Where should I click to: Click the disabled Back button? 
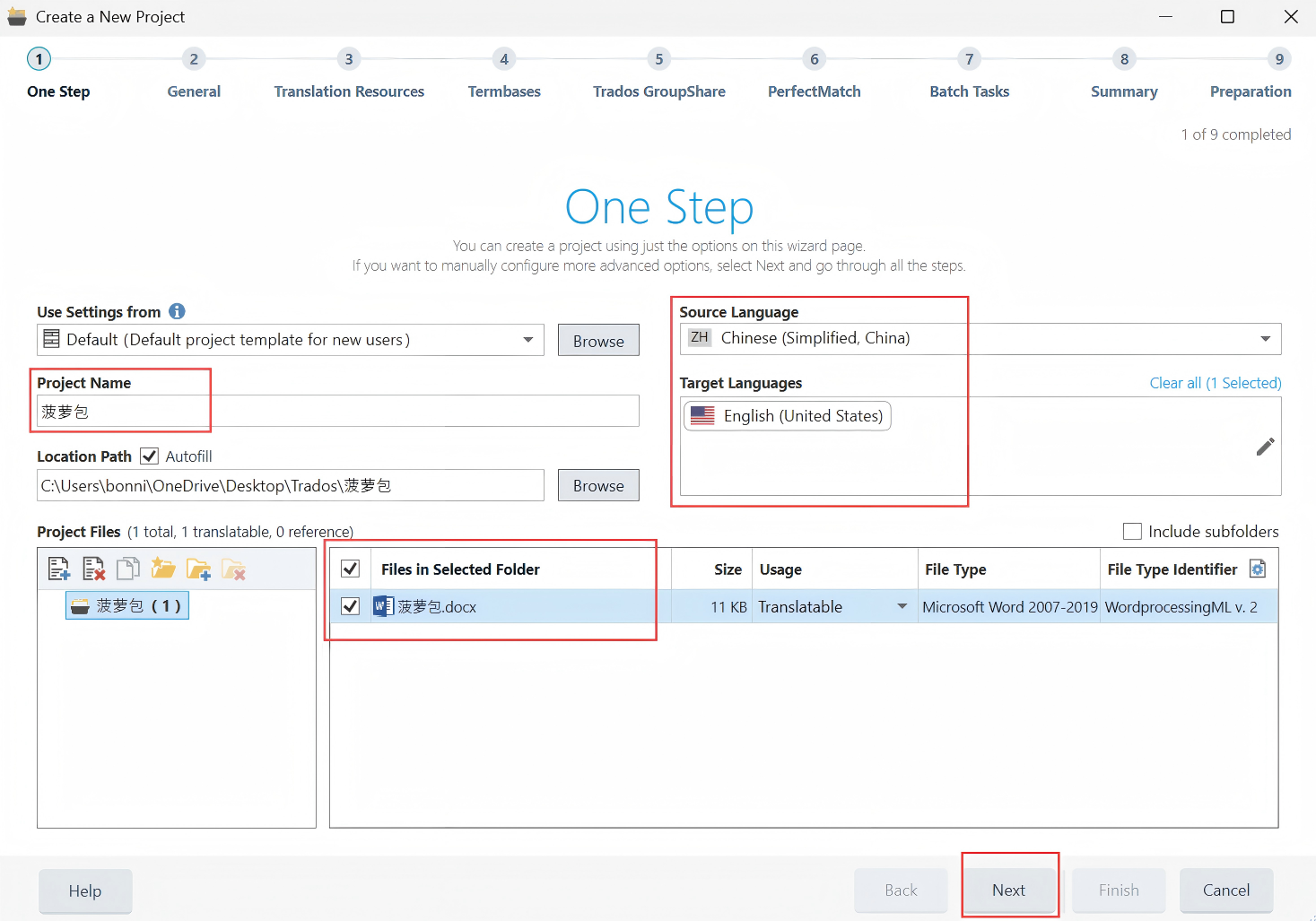pyautogui.click(x=901, y=891)
